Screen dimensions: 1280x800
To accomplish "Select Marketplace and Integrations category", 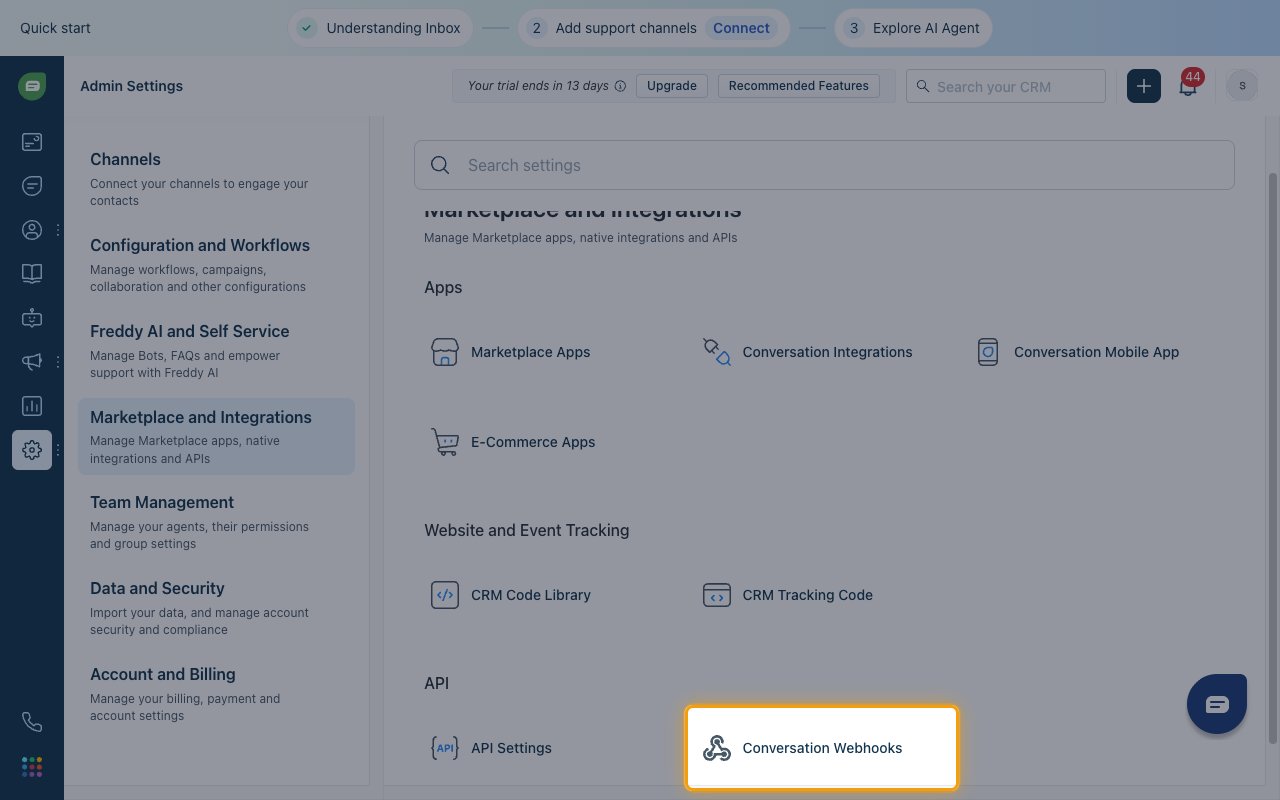I will 216,436.
